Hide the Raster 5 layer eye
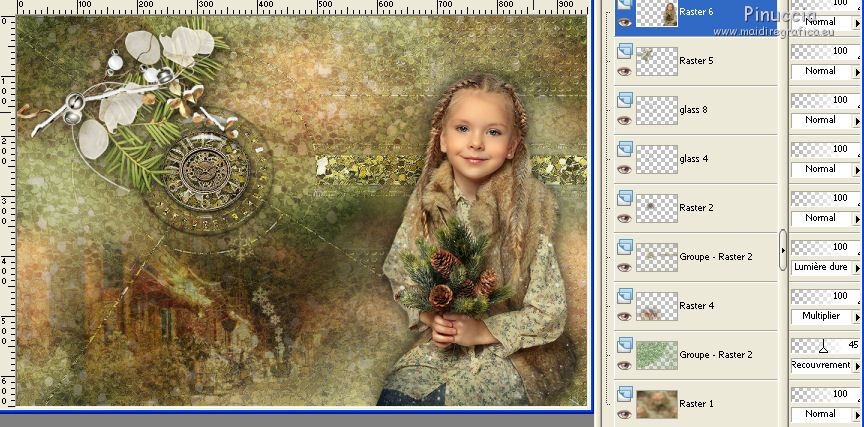864x427 pixels. [x=624, y=71]
